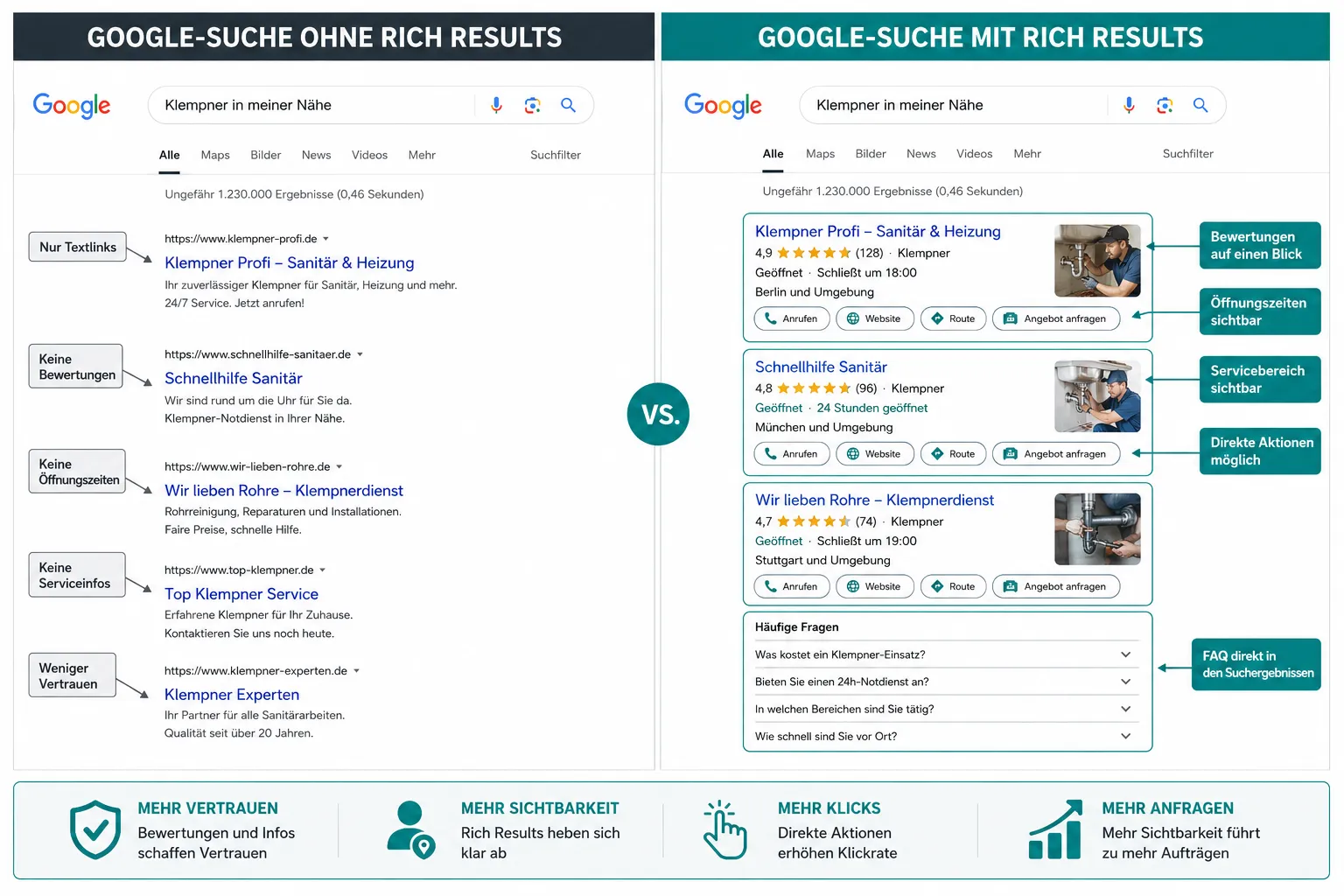Expand FAQ 'Was kostet ein Klempner-Einsatz?'
Screen dimensions: 1344x896
(947, 654)
